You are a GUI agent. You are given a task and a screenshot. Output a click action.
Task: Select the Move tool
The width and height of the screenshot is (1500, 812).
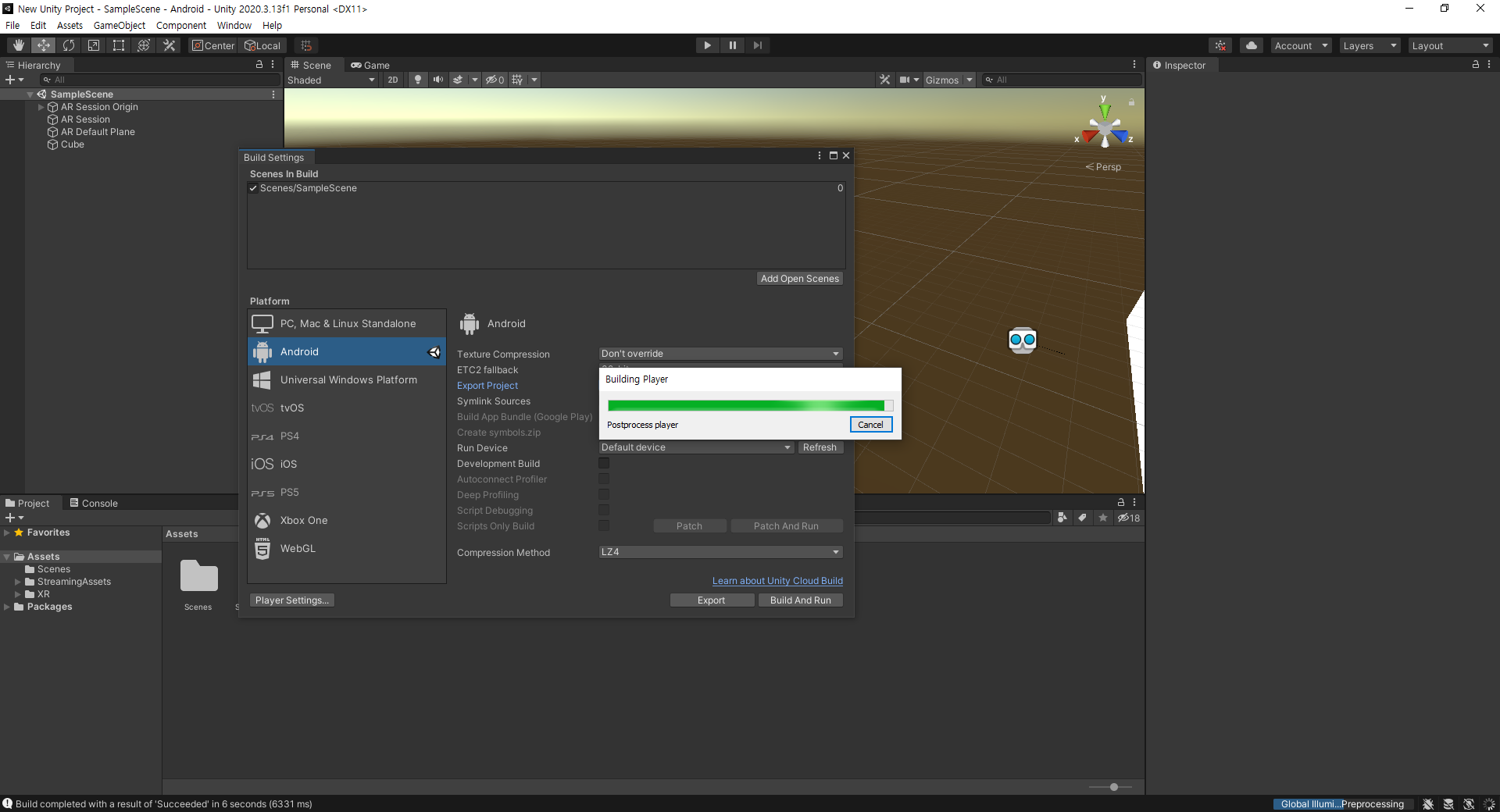click(x=44, y=45)
